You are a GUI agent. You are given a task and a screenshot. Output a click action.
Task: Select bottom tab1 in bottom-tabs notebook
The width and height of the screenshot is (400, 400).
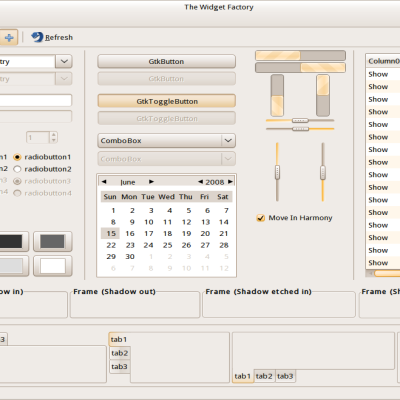243,376
